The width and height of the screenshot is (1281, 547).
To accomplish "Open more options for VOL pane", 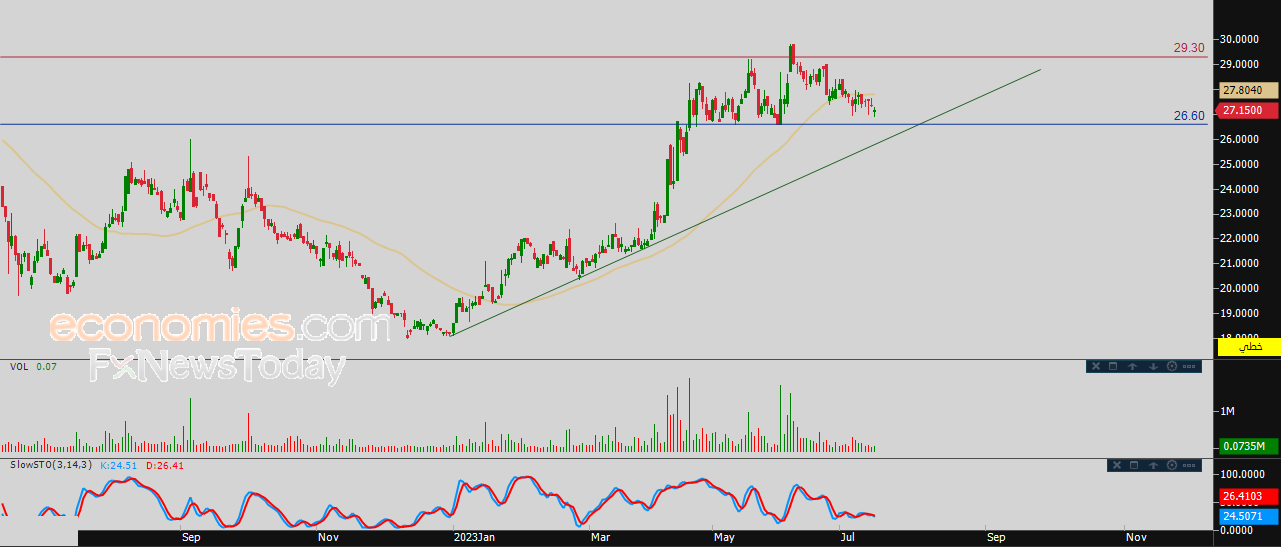I will pyautogui.click(x=1189, y=366).
